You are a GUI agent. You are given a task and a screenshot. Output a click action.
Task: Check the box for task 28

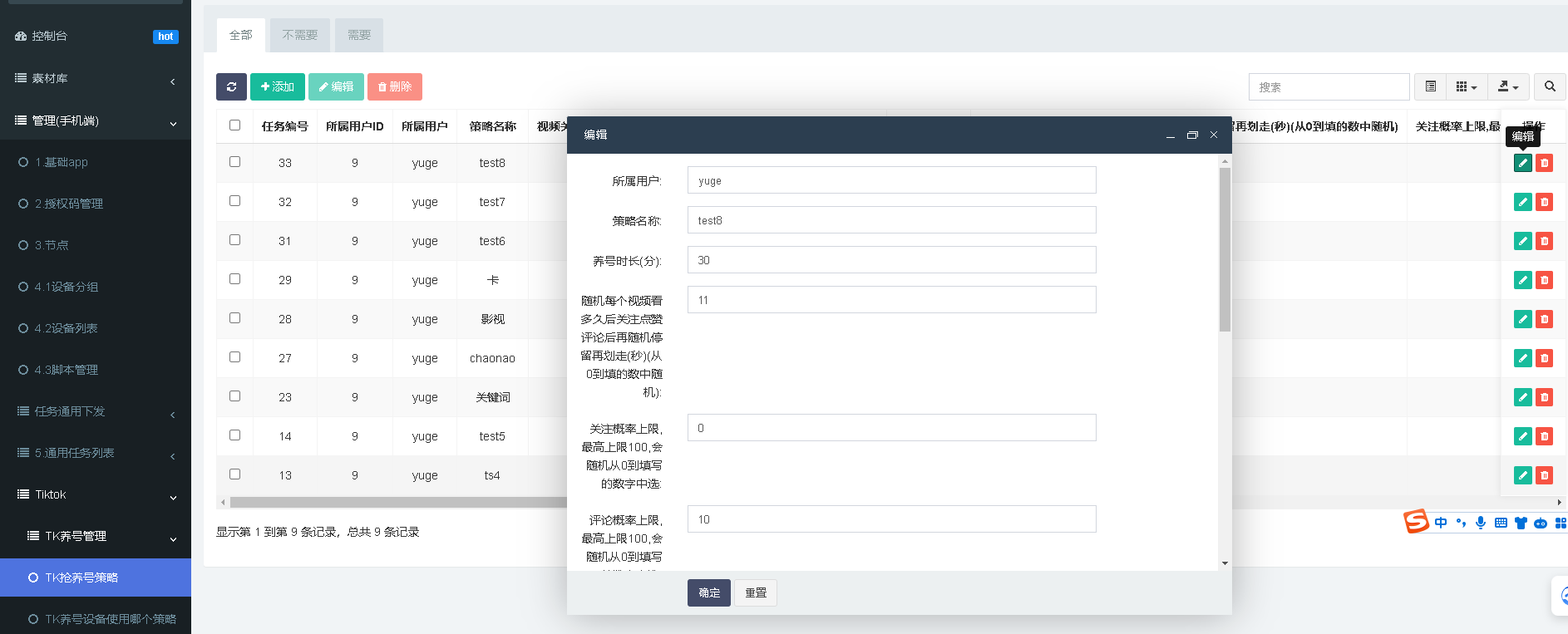[x=234, y=318]
